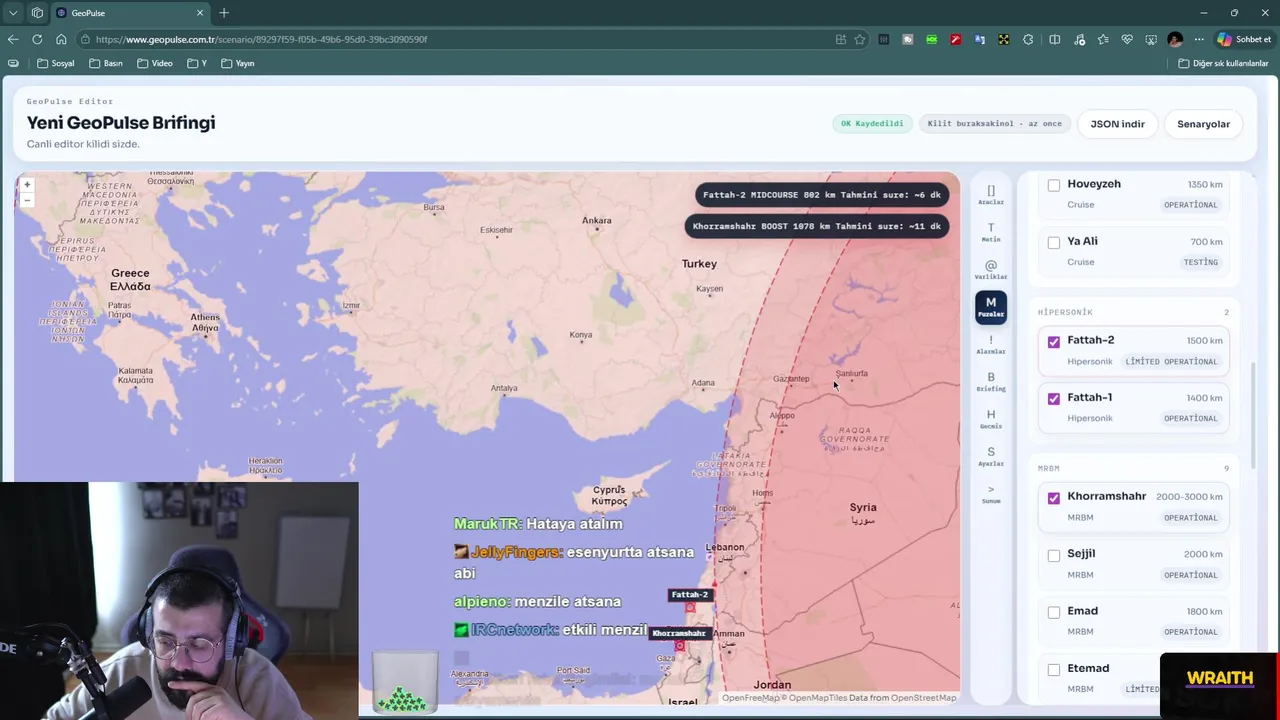The height and width of the screenshot is (720, 1280).
Task: Open the Metin text panel
Action: click(x=991, y=232)
